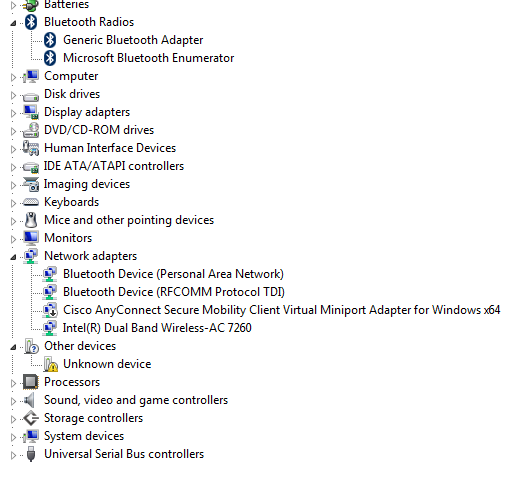Click the Disk drives icon
The height and width of the screenshot is (478, 509).
point(31,97)
